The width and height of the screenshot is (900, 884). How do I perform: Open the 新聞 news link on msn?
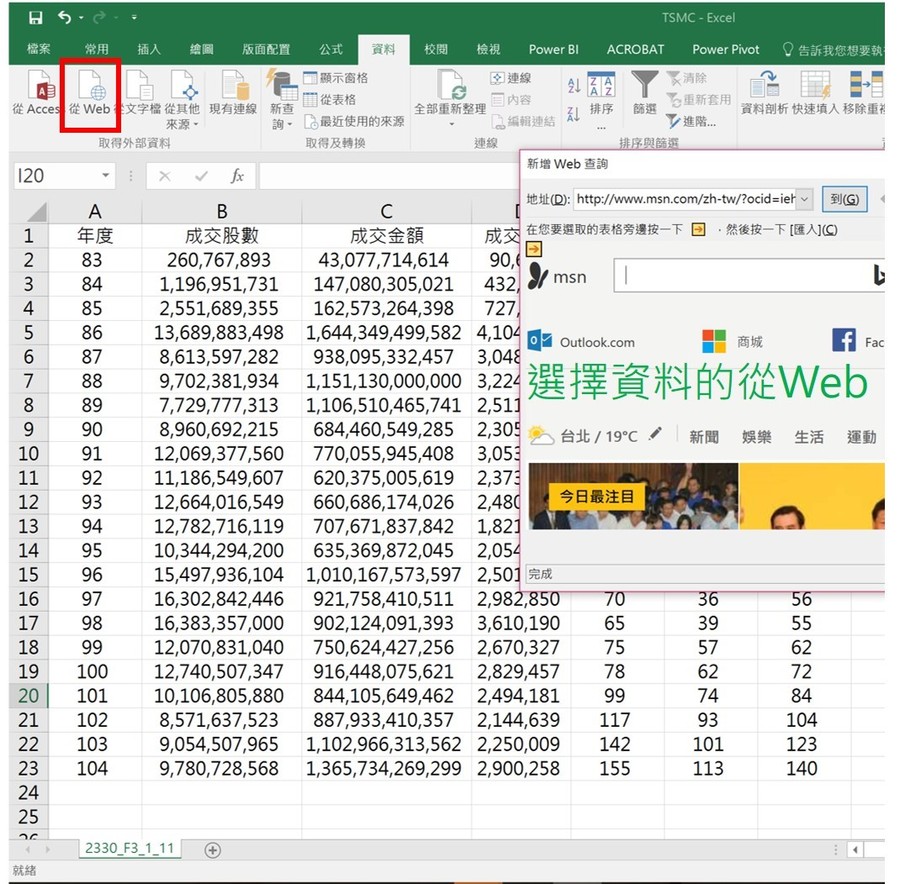point(704,437)
